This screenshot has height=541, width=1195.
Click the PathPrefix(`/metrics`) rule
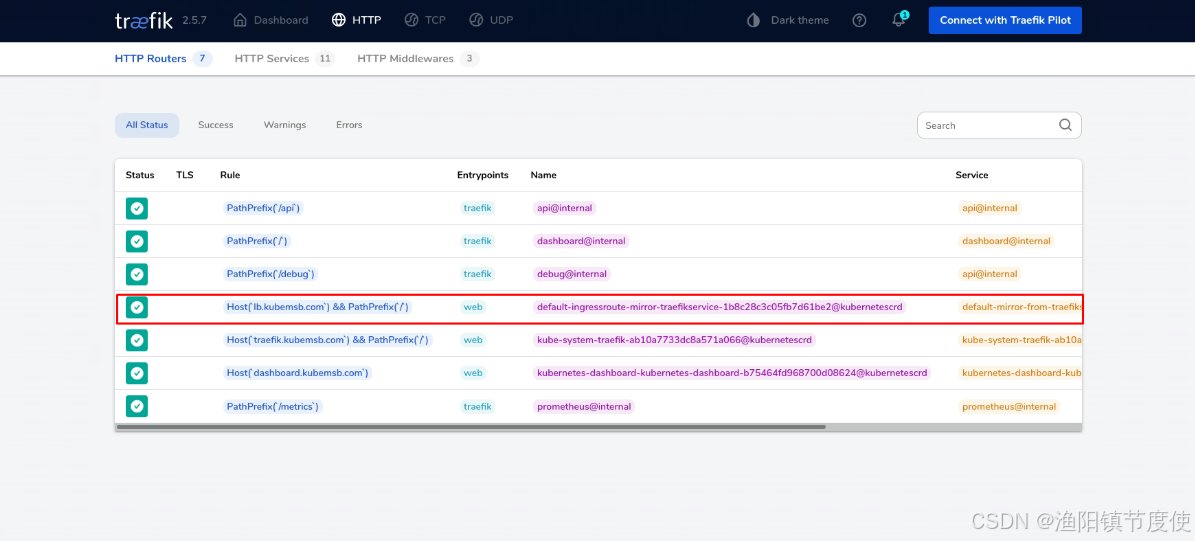click(273, 406)
